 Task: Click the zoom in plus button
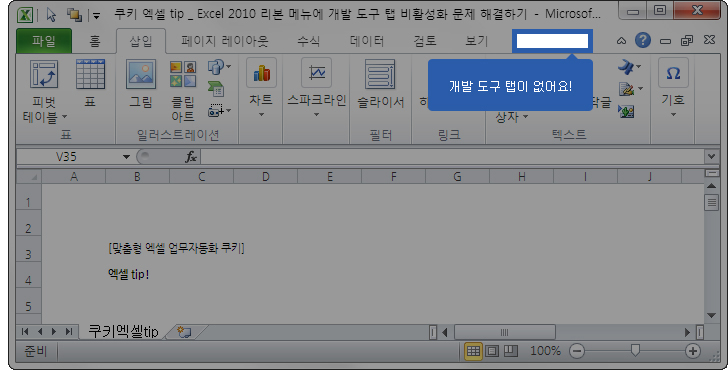click(693, 351)
